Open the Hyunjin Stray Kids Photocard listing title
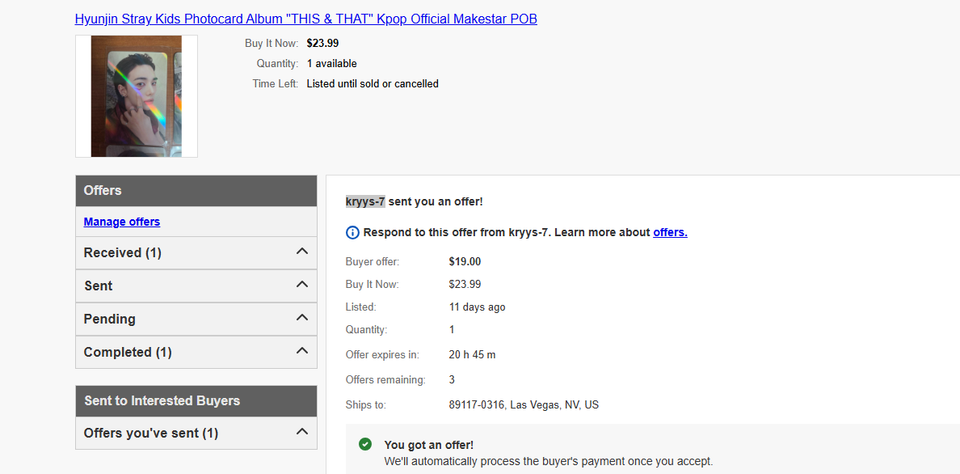The height and width of the screenshot is (474, 960). [306, 19]
